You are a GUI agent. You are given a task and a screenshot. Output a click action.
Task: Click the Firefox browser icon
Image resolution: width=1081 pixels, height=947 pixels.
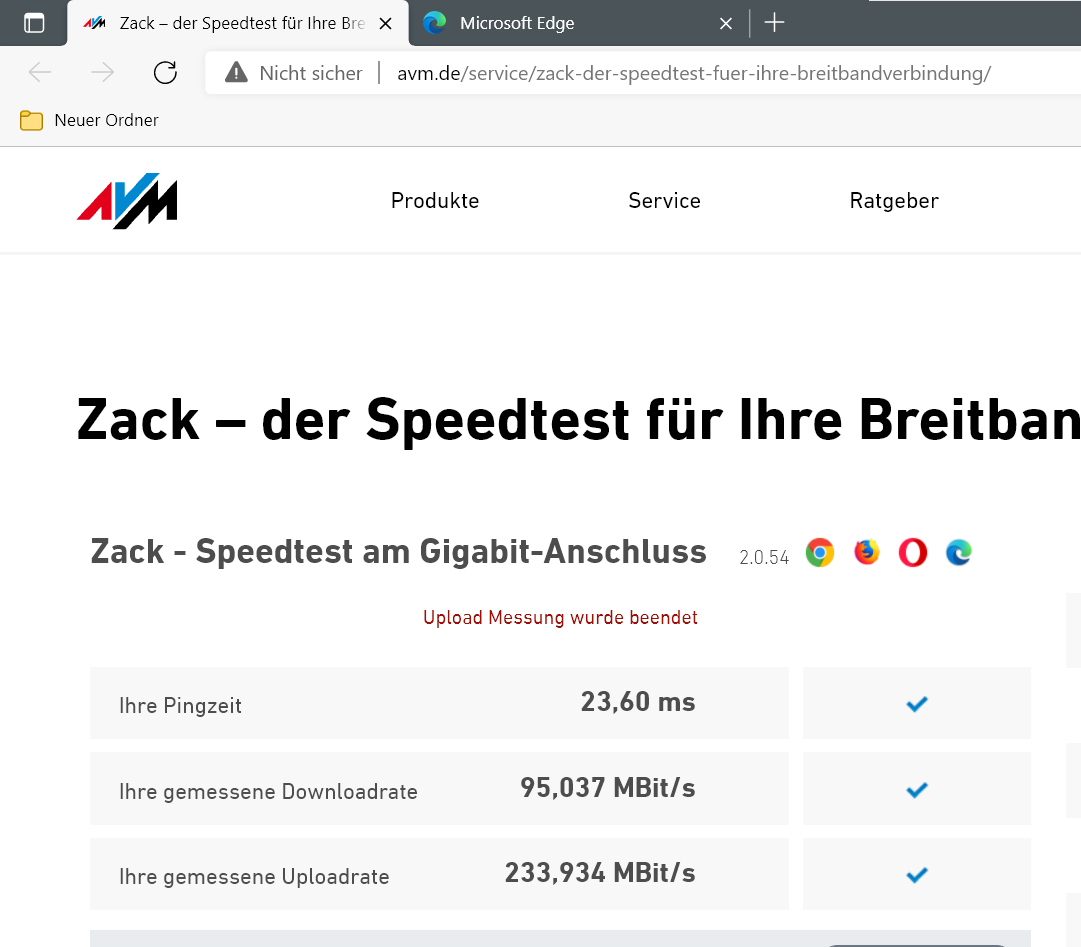tap(866, 552)
